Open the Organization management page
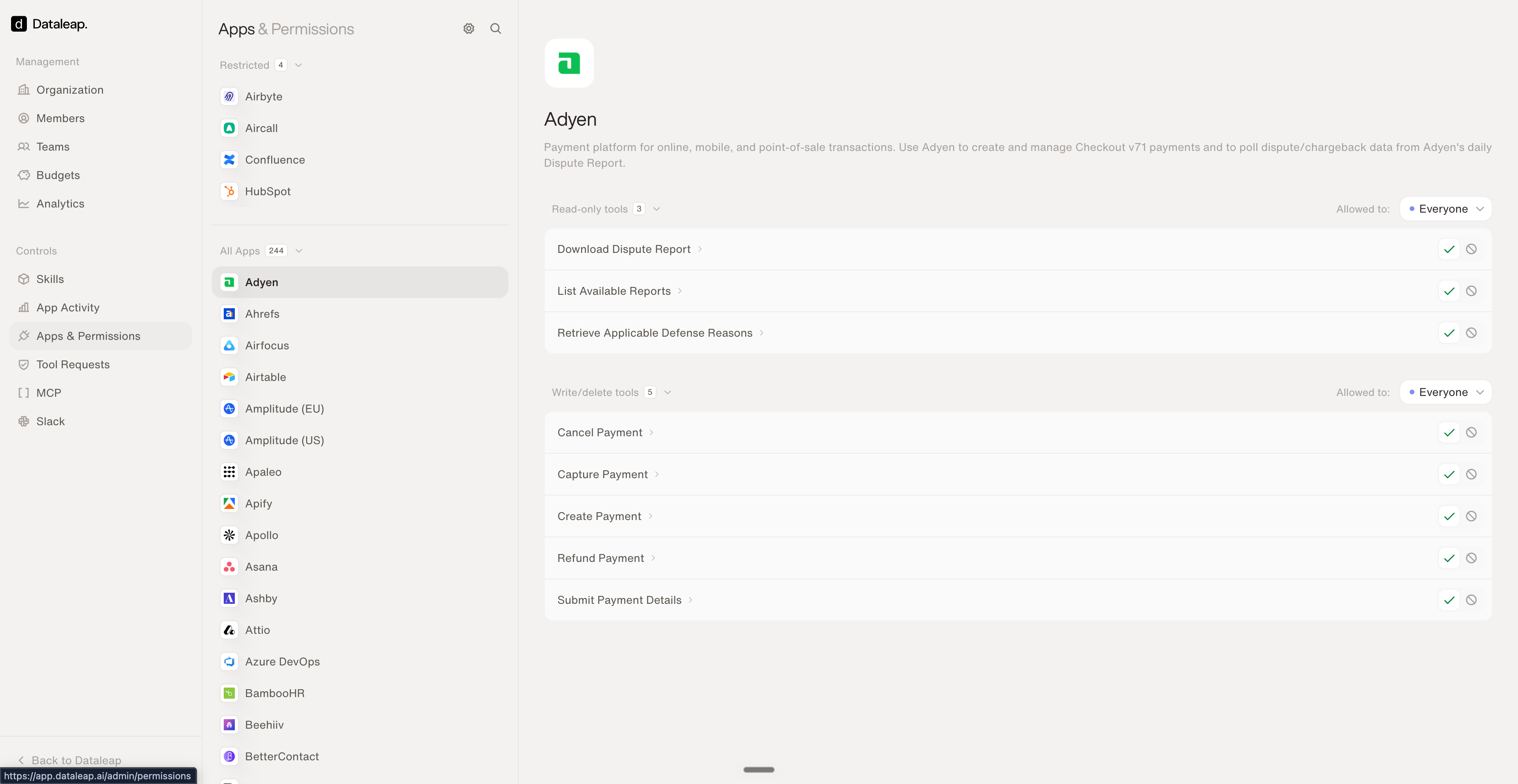This screenshot has height=784, width=1518. click(101, 90)
